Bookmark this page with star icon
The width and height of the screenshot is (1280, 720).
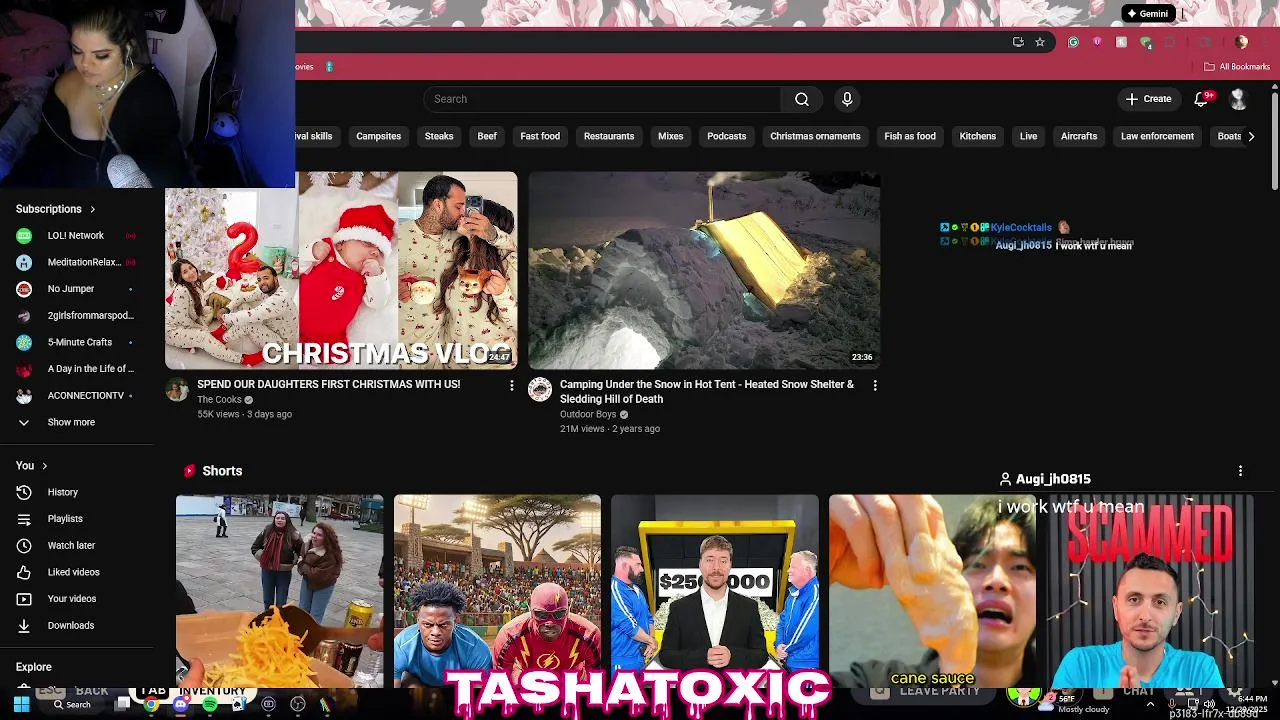(x=1040, y=42)
